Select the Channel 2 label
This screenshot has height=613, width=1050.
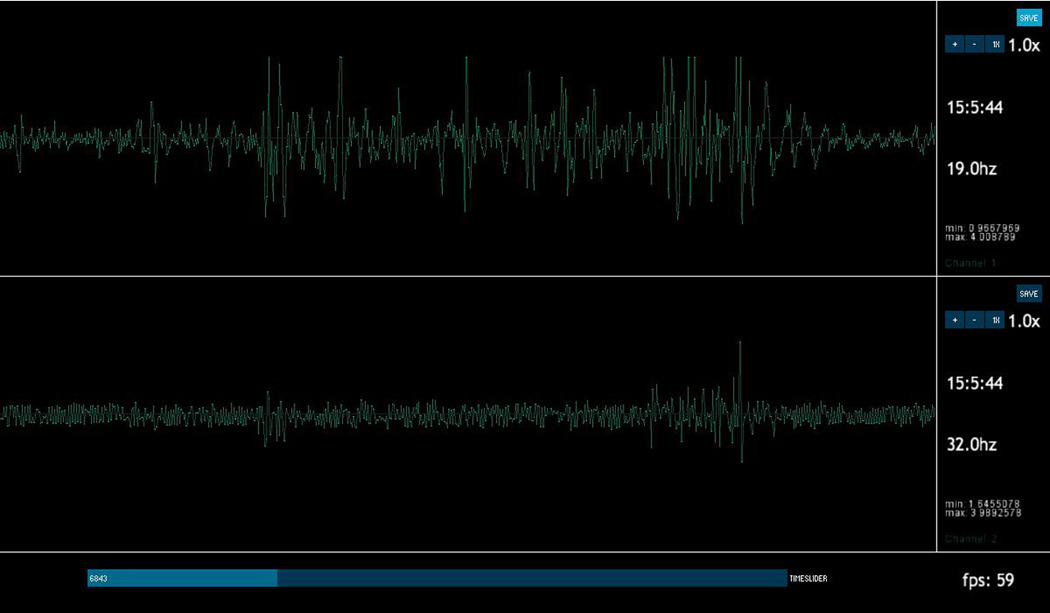pyautogui.click(x=969, y=538)
